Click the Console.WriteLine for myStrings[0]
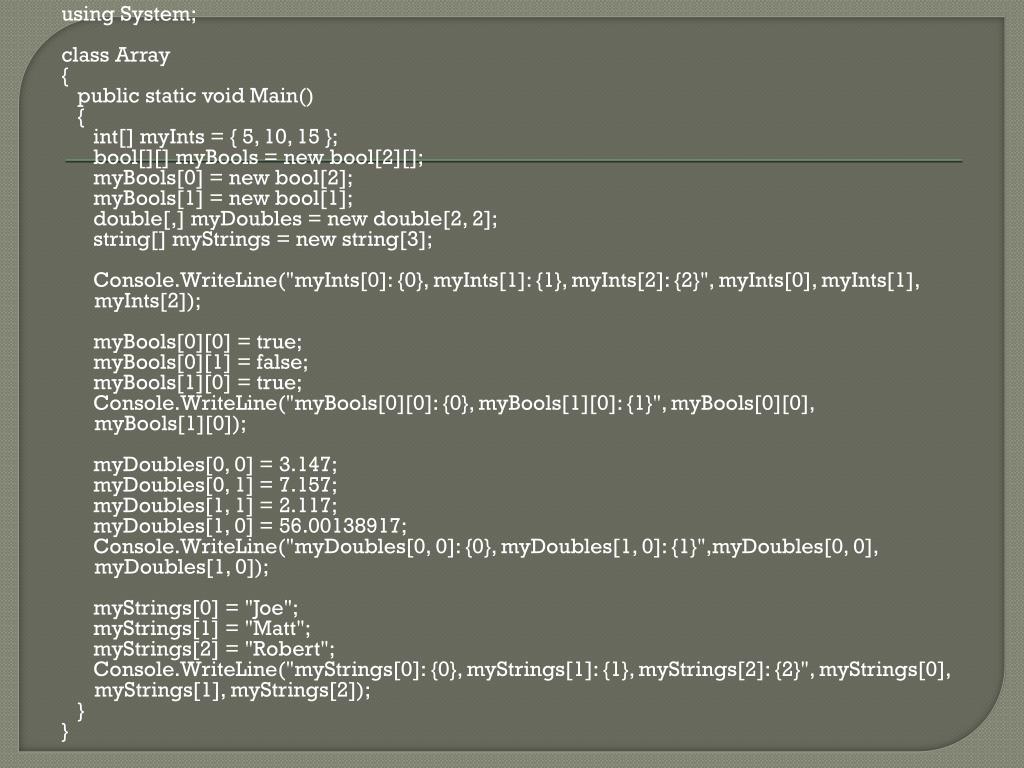 pyautogui.click(x=522, y=669)
